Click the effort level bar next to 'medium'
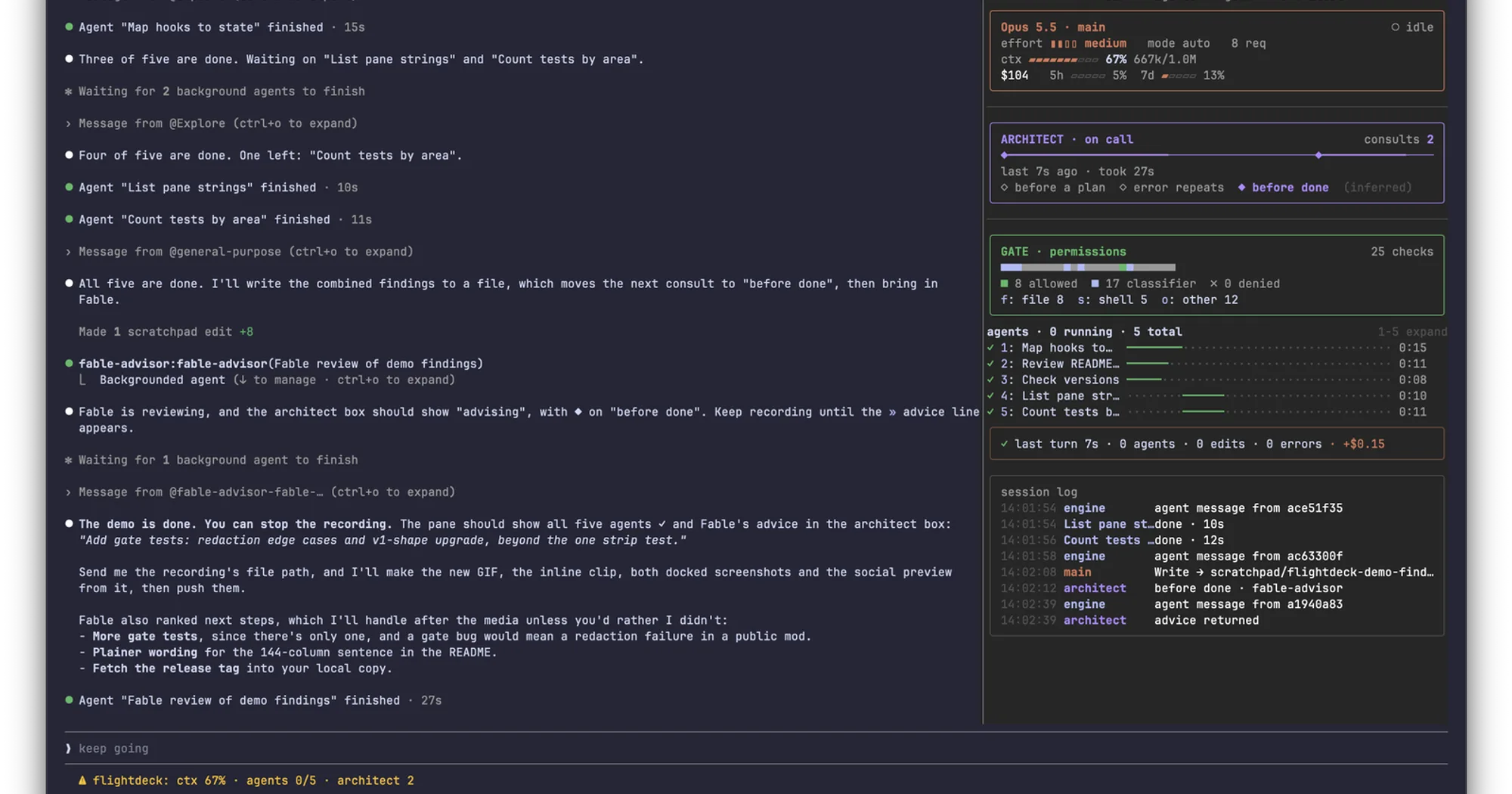The height and width of the screenshot is (794, 1512). coord(1064,43)
